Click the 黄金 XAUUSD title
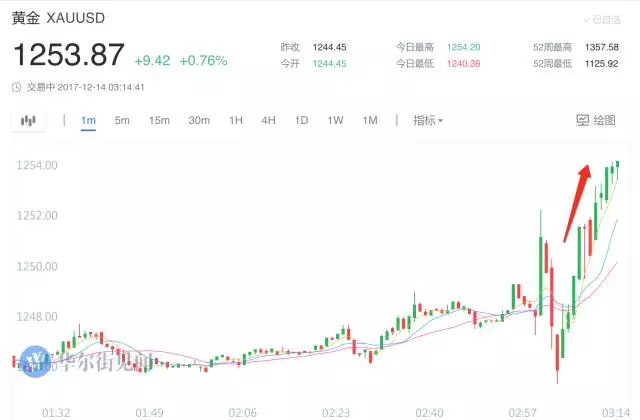Viewport: 640px width, 420px height. (59, 19)
